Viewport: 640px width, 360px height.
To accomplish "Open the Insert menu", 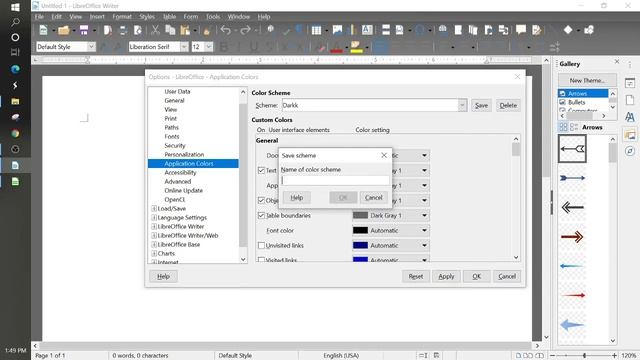I will (97, 17).
